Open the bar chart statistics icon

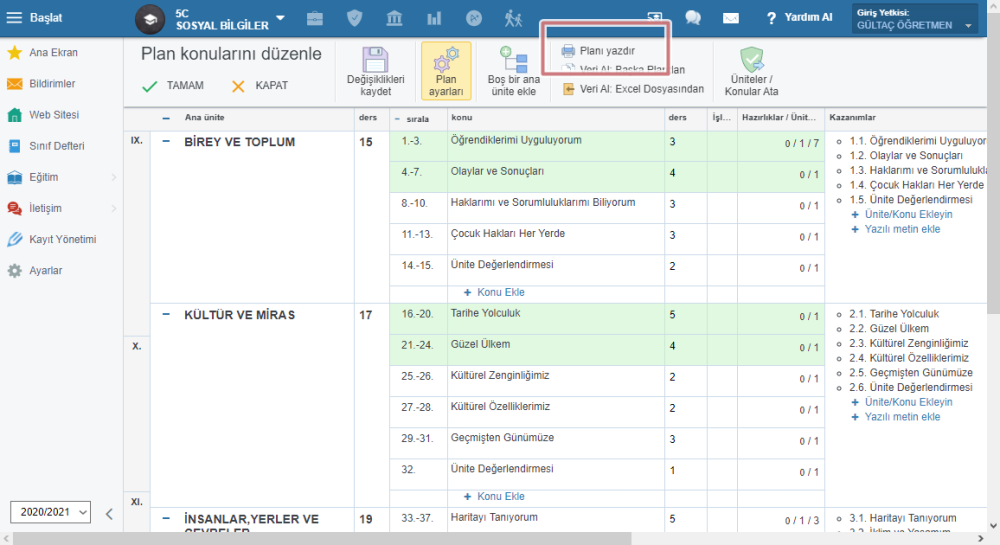(x=434, y=18)
